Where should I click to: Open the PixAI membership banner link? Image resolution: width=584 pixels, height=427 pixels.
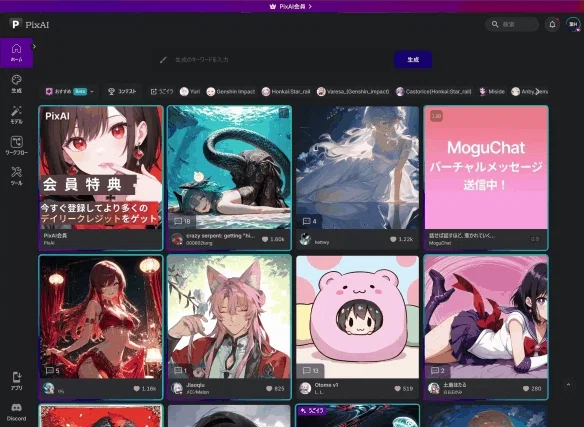[291, 6]
